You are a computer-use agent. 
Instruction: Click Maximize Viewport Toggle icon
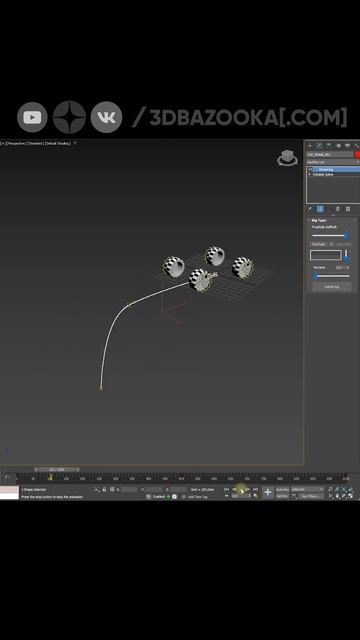(351, 496)
